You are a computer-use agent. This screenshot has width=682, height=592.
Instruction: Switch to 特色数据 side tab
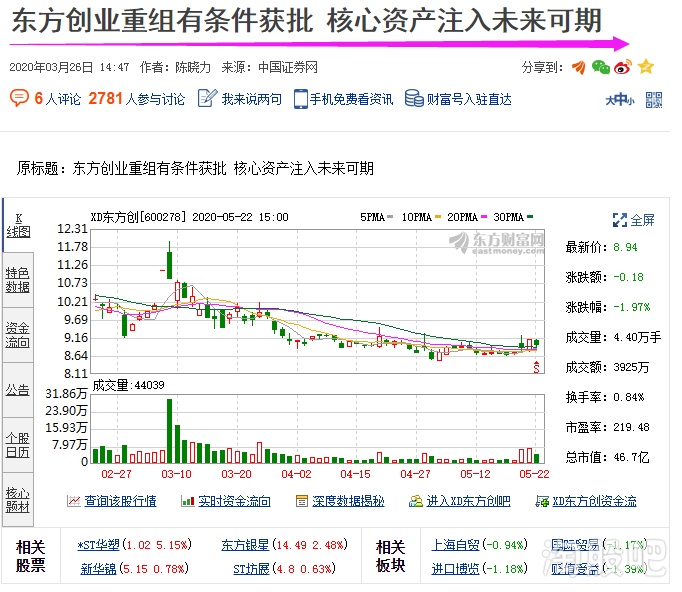[17, 279]
